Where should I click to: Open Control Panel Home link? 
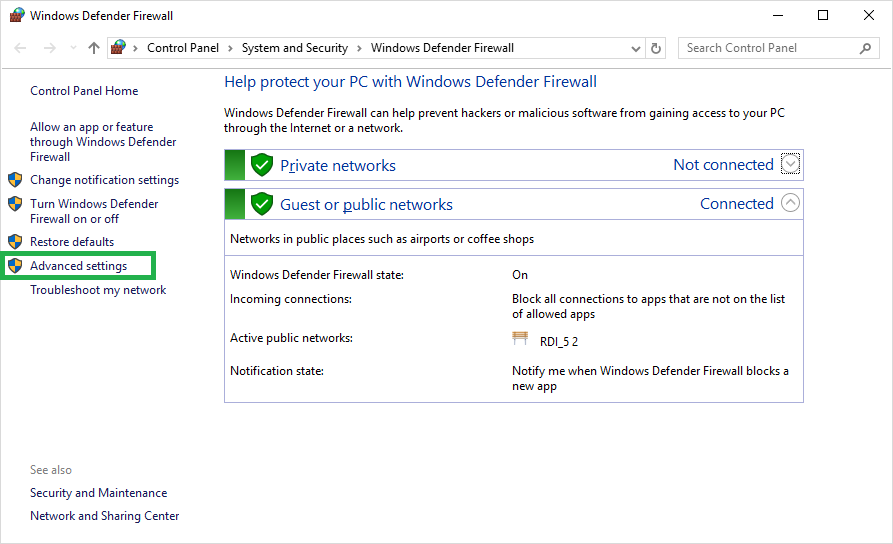point(84,91)
